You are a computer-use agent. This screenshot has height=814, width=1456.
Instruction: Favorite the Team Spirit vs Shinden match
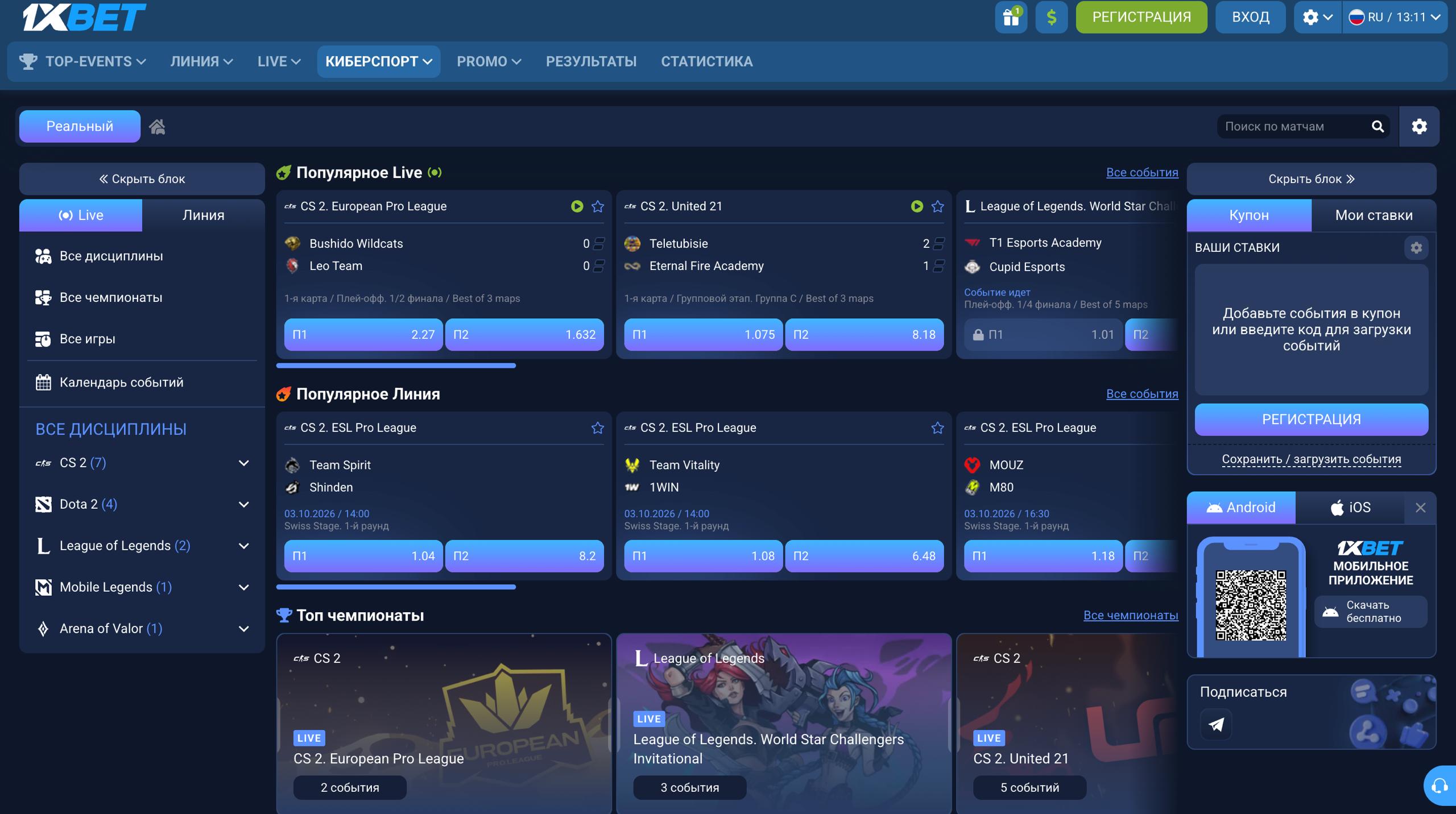click(597, 427)
